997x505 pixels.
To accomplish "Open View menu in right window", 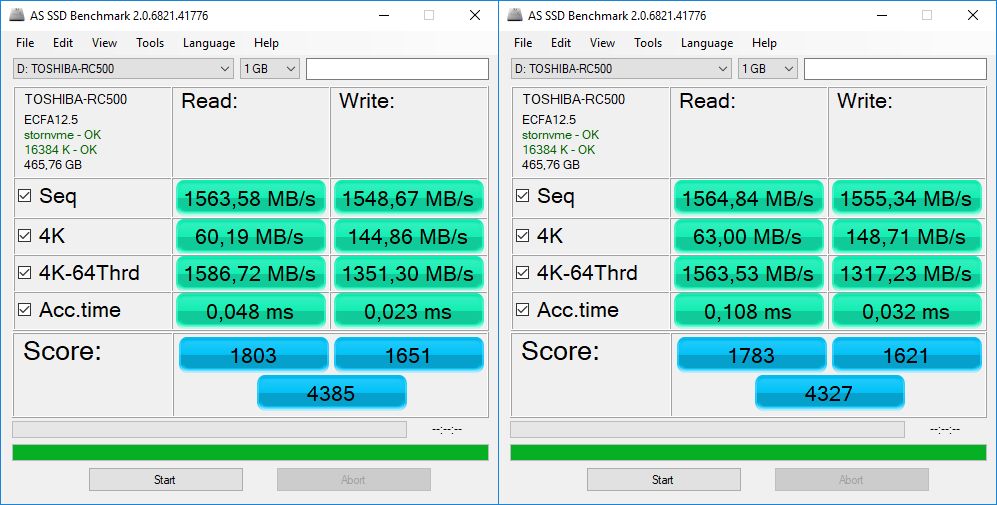I will (602, 43).
